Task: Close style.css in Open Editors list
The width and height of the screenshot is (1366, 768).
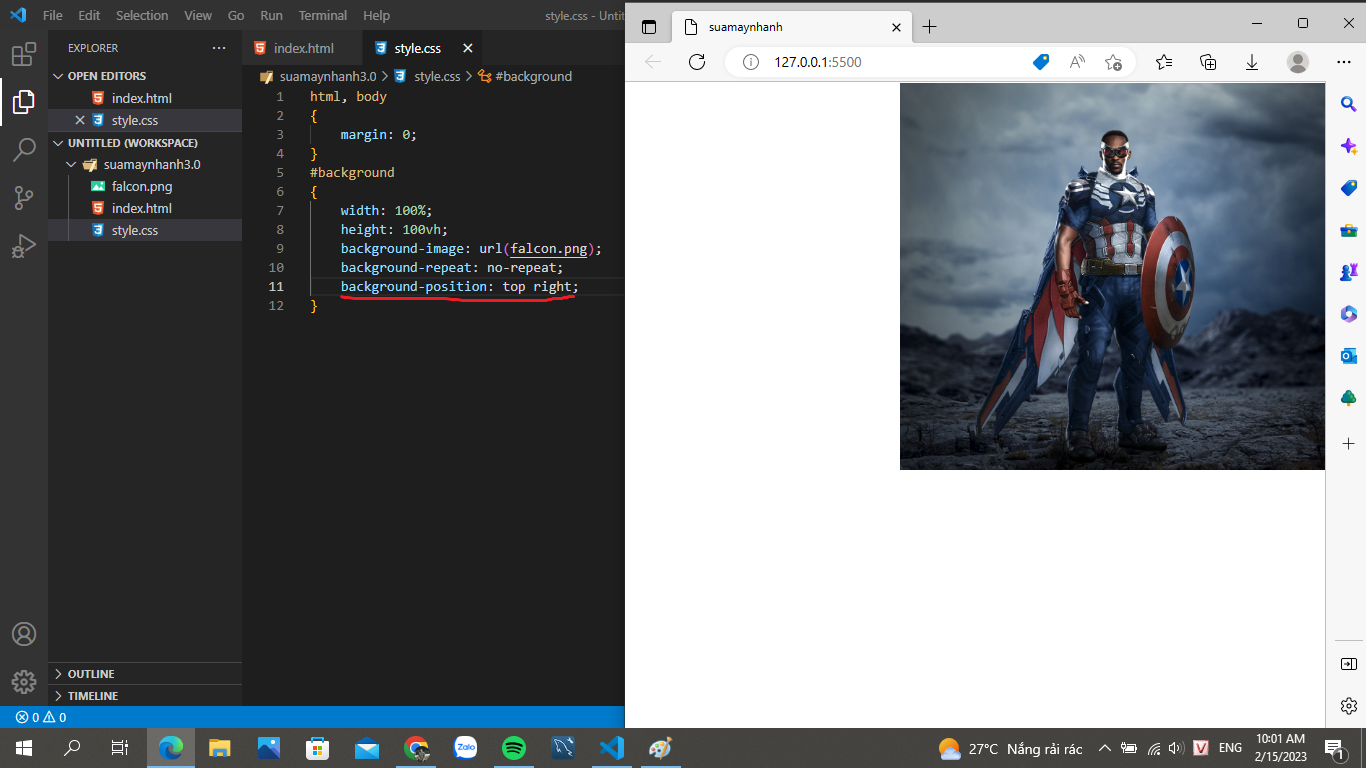Action: 80,120
